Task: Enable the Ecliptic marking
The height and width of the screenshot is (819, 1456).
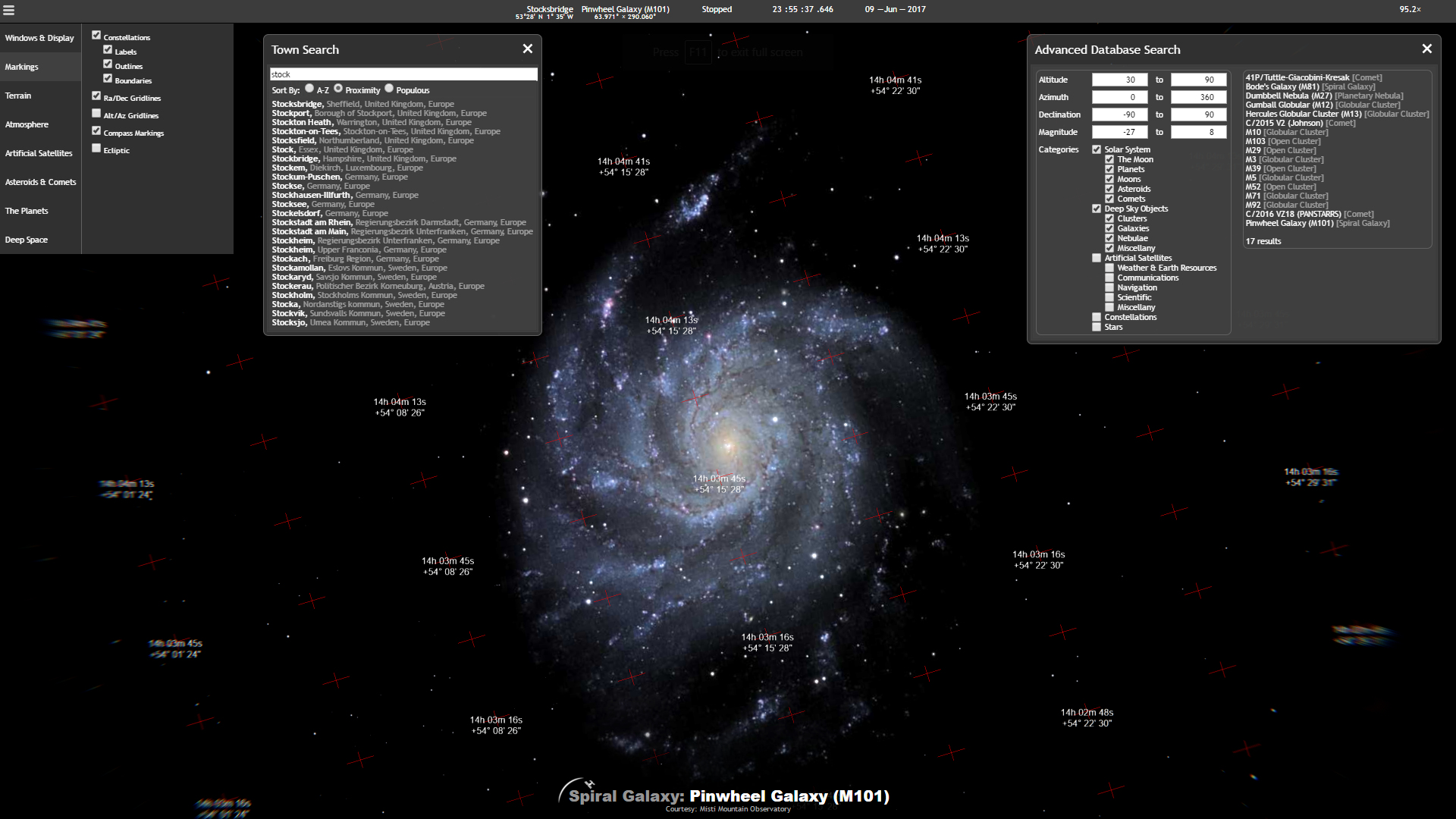Action: [96, 147]
